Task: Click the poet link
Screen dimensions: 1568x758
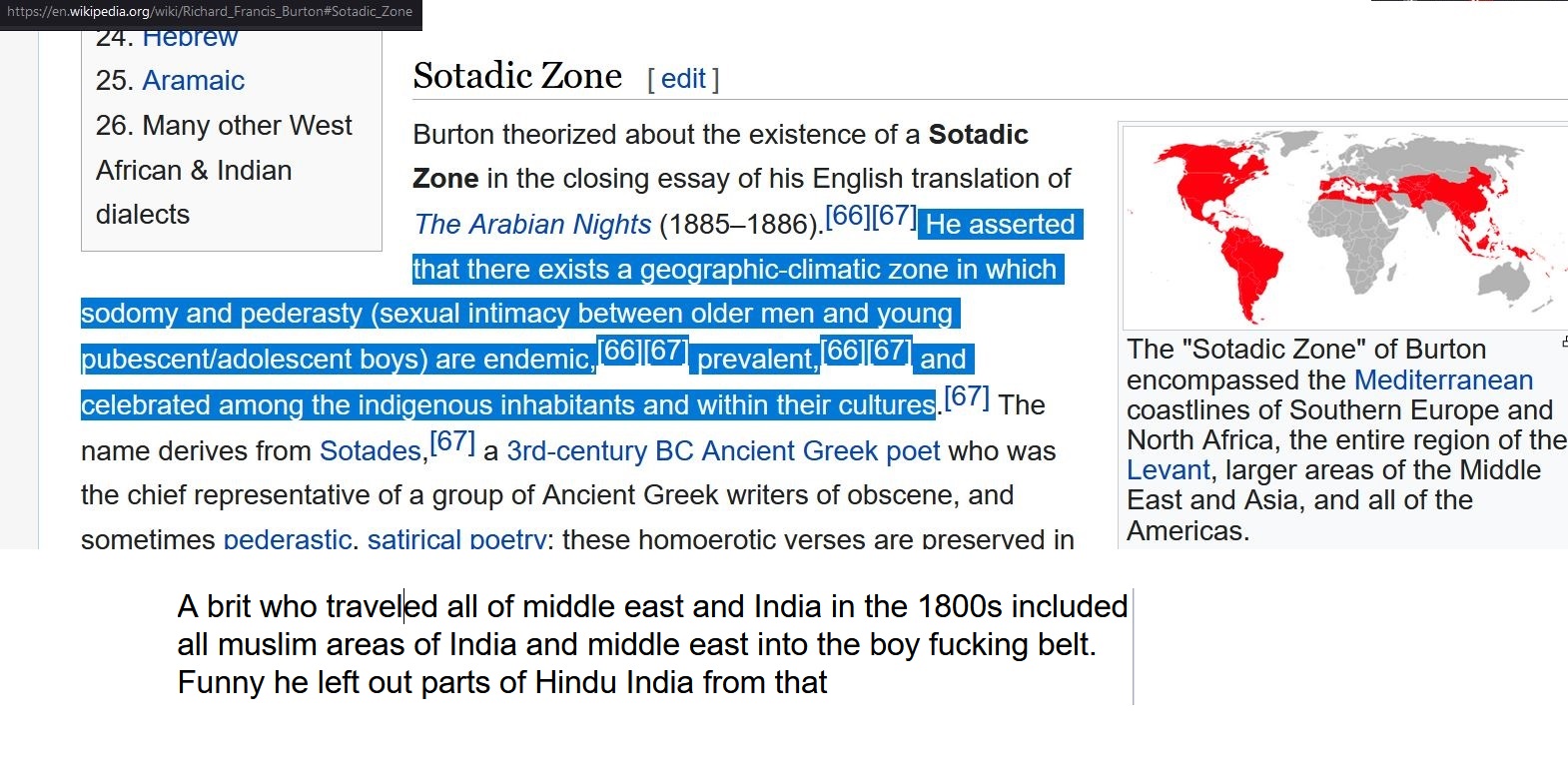Action: point(913,451)
